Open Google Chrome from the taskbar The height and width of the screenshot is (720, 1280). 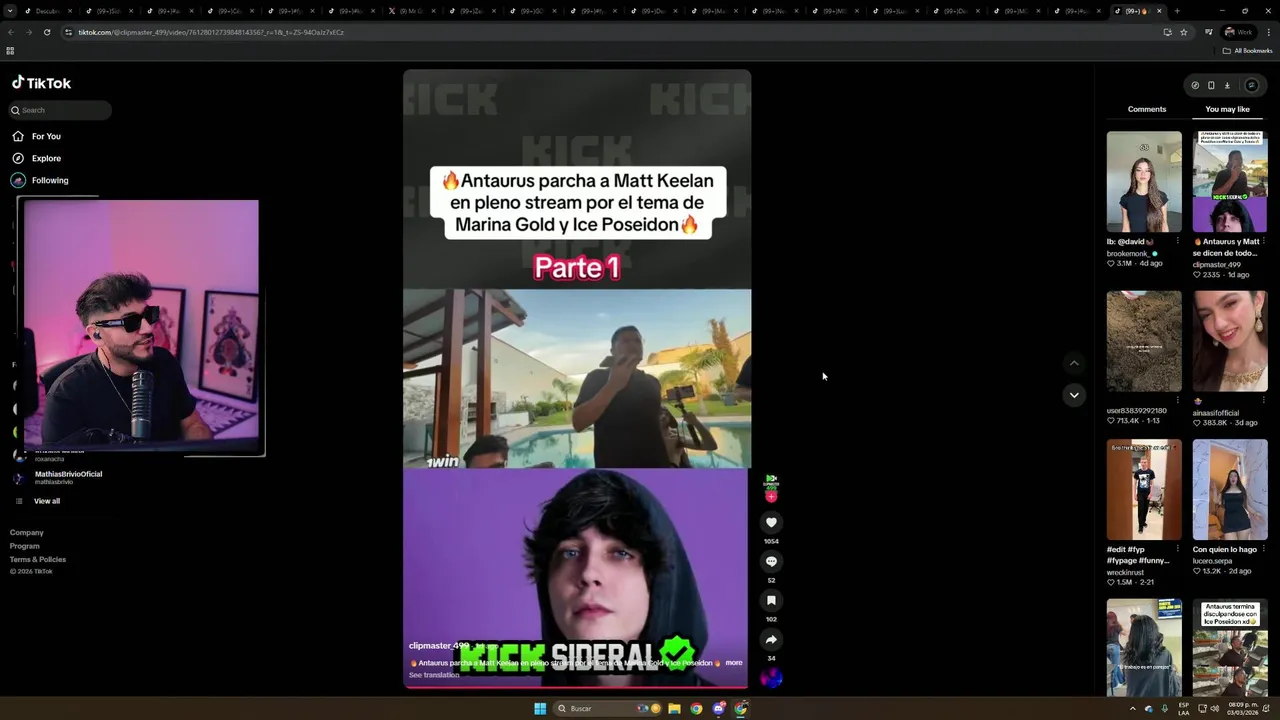[696, 708]
